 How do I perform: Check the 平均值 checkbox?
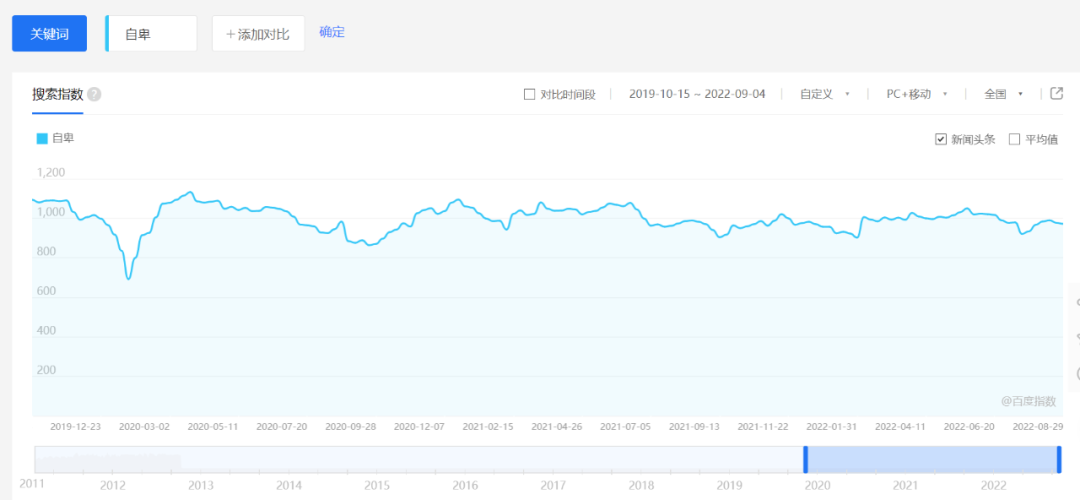pos(1014,139)
